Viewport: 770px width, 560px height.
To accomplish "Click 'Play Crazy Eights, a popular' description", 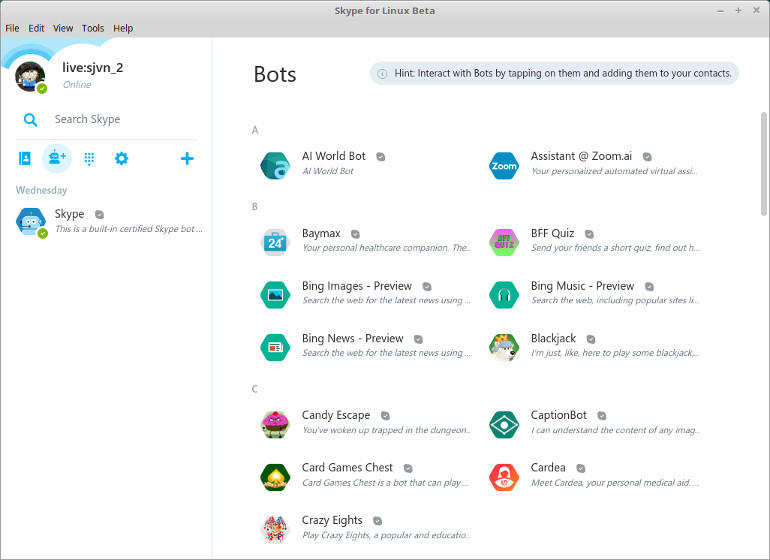I will point(386,535).
